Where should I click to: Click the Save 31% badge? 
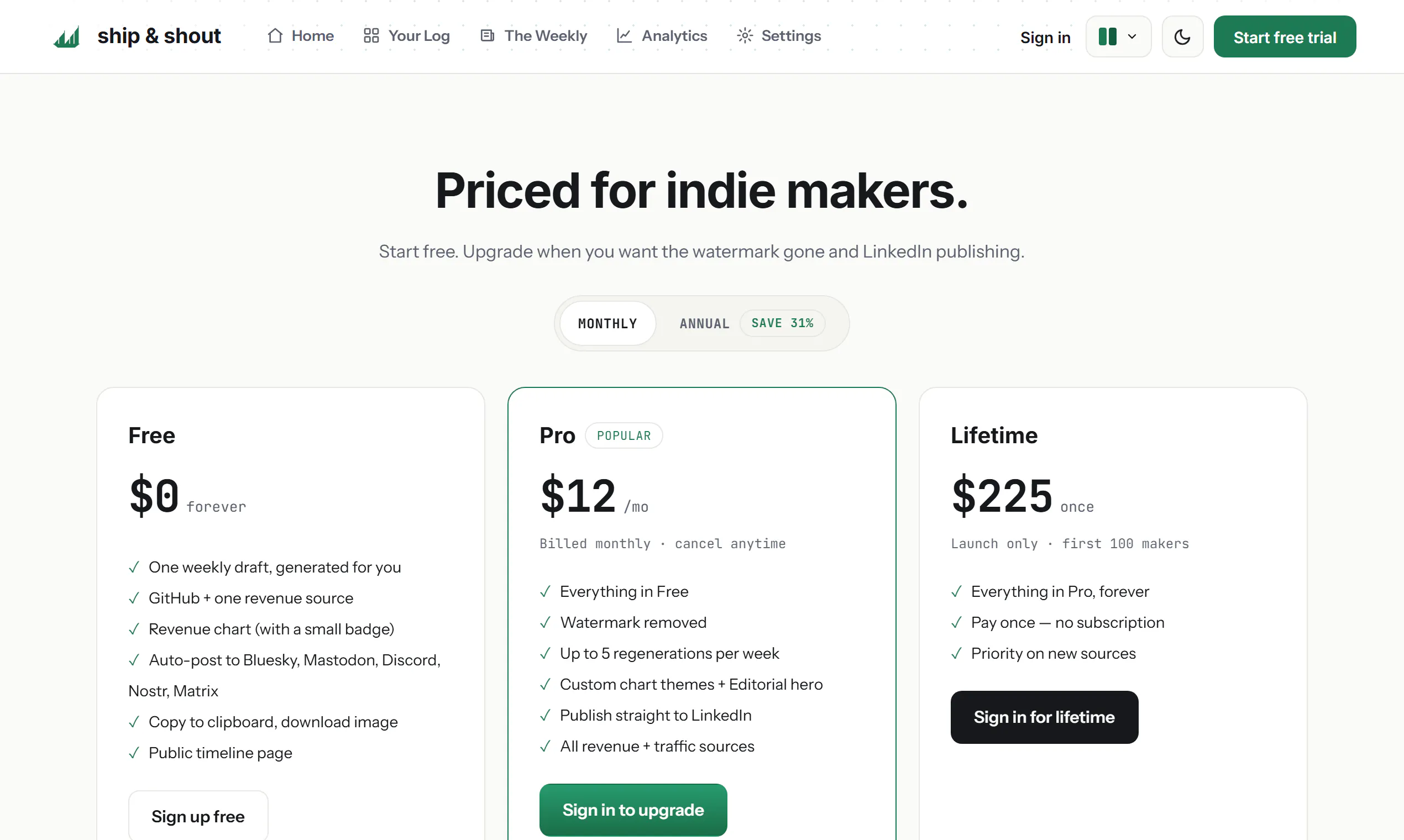coord(782,323)
